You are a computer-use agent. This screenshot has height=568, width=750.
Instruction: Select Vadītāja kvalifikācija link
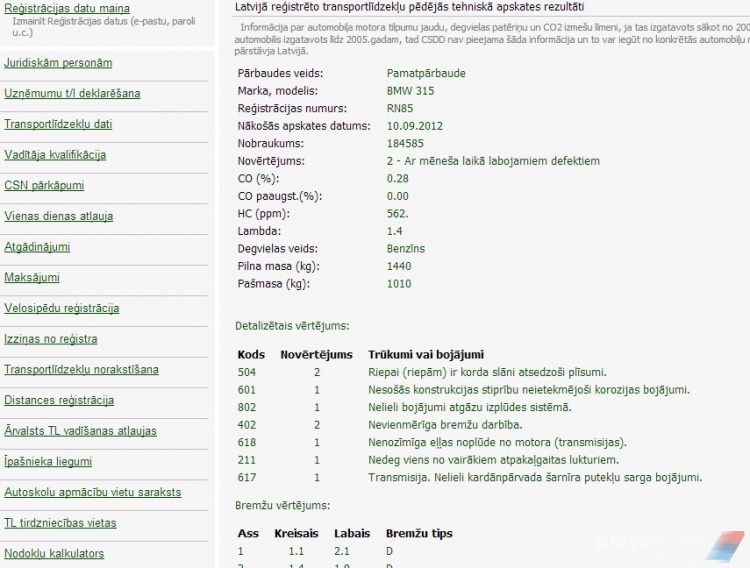[55, 155]
